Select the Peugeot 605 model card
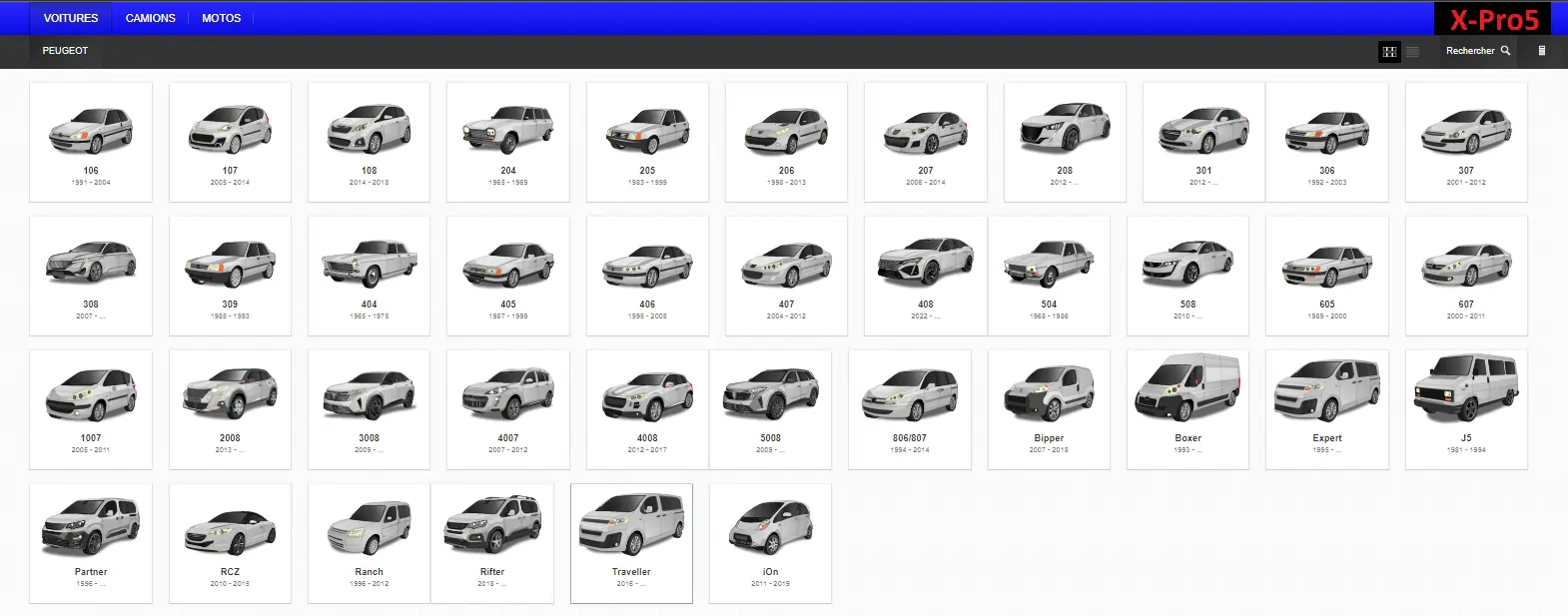 click(1327, 276)
